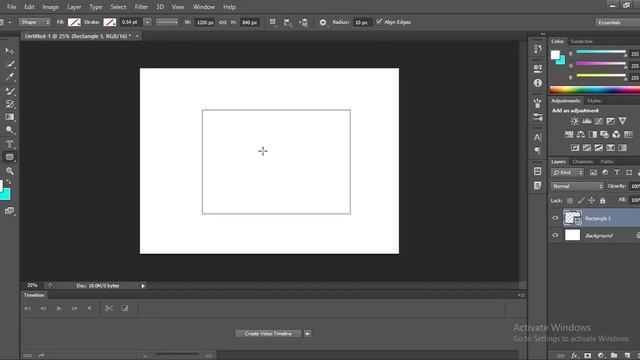640x360 pixels.
Task: Hide the Background layer
Action: coord(555,235)
